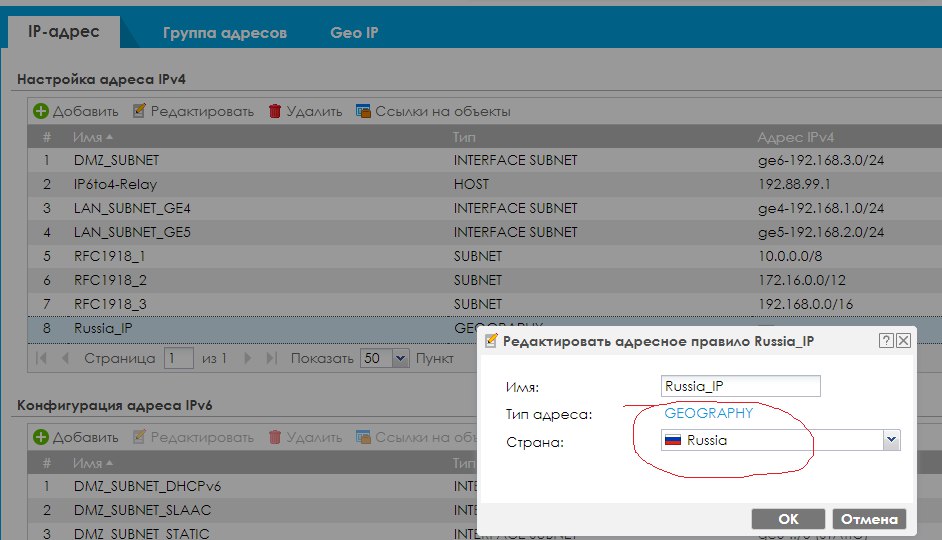Click the Редактировать pencil icon in the IPv6 section

(139, 437)
